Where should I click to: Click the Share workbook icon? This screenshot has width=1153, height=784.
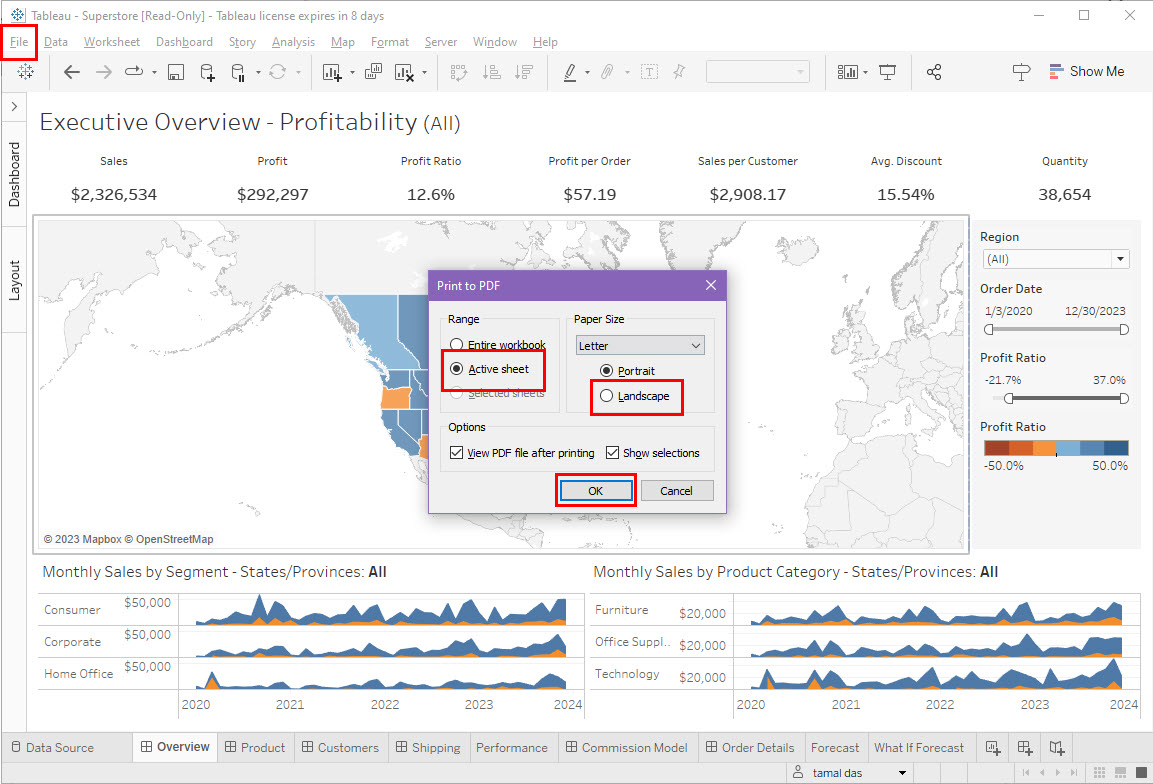(934, 71)
